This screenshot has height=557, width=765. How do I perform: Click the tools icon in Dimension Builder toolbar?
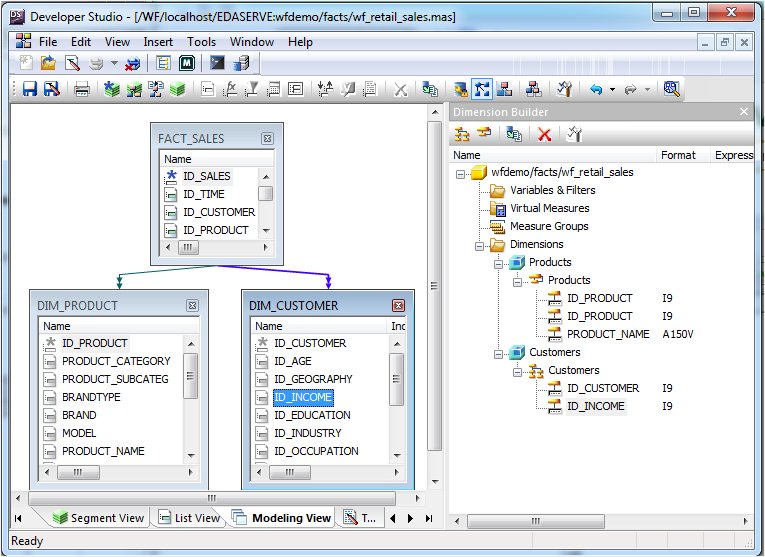[x=574, y=134]
